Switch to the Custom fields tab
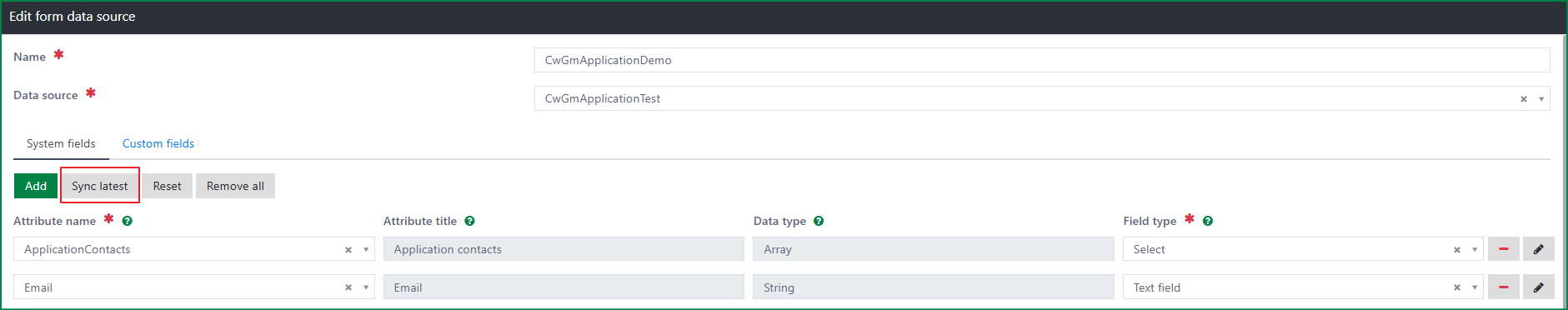The width and height of the screenshot is (1568, 310). (158, 143)
